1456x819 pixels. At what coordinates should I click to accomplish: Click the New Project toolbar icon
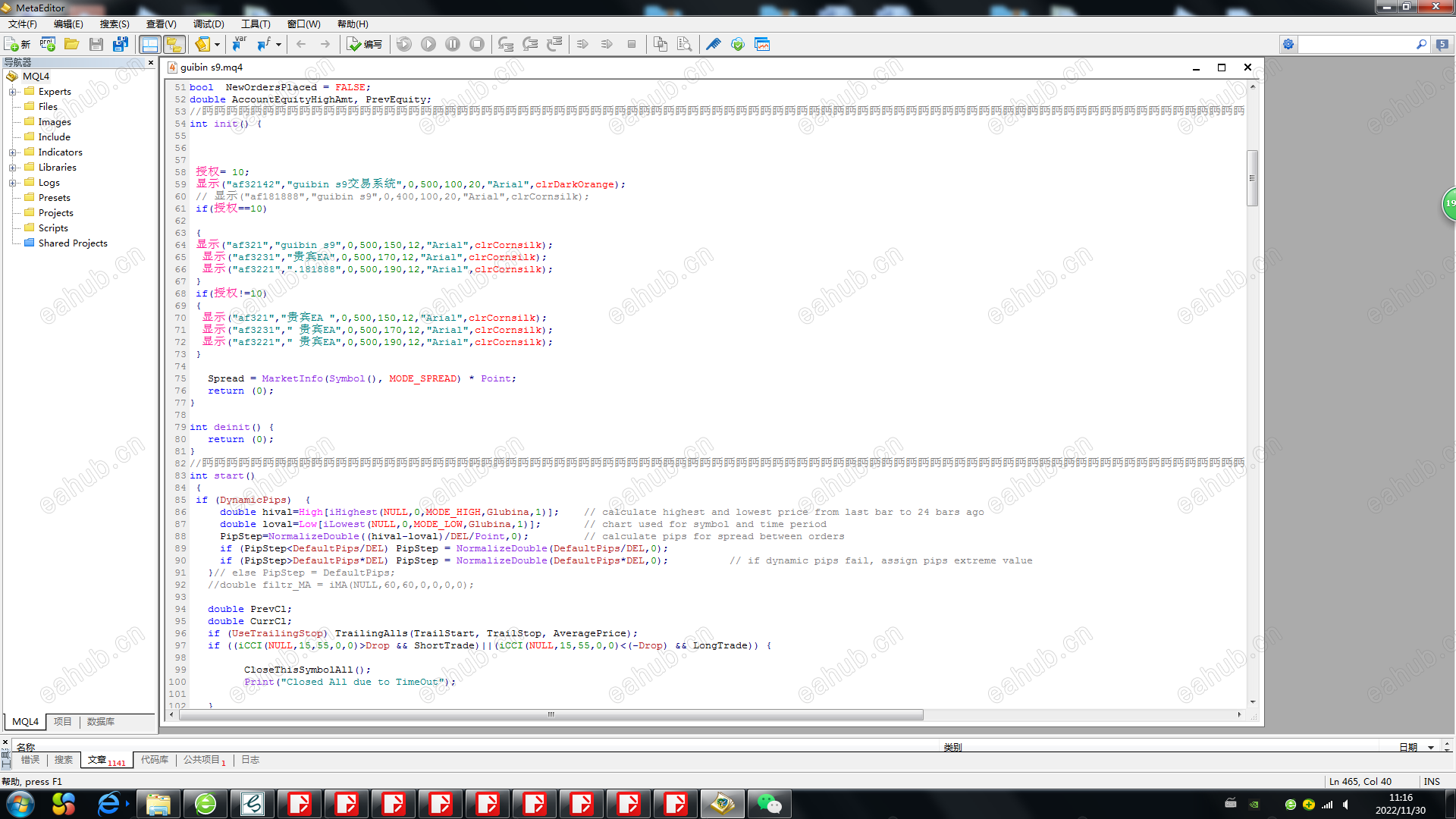tap(48, 44)
